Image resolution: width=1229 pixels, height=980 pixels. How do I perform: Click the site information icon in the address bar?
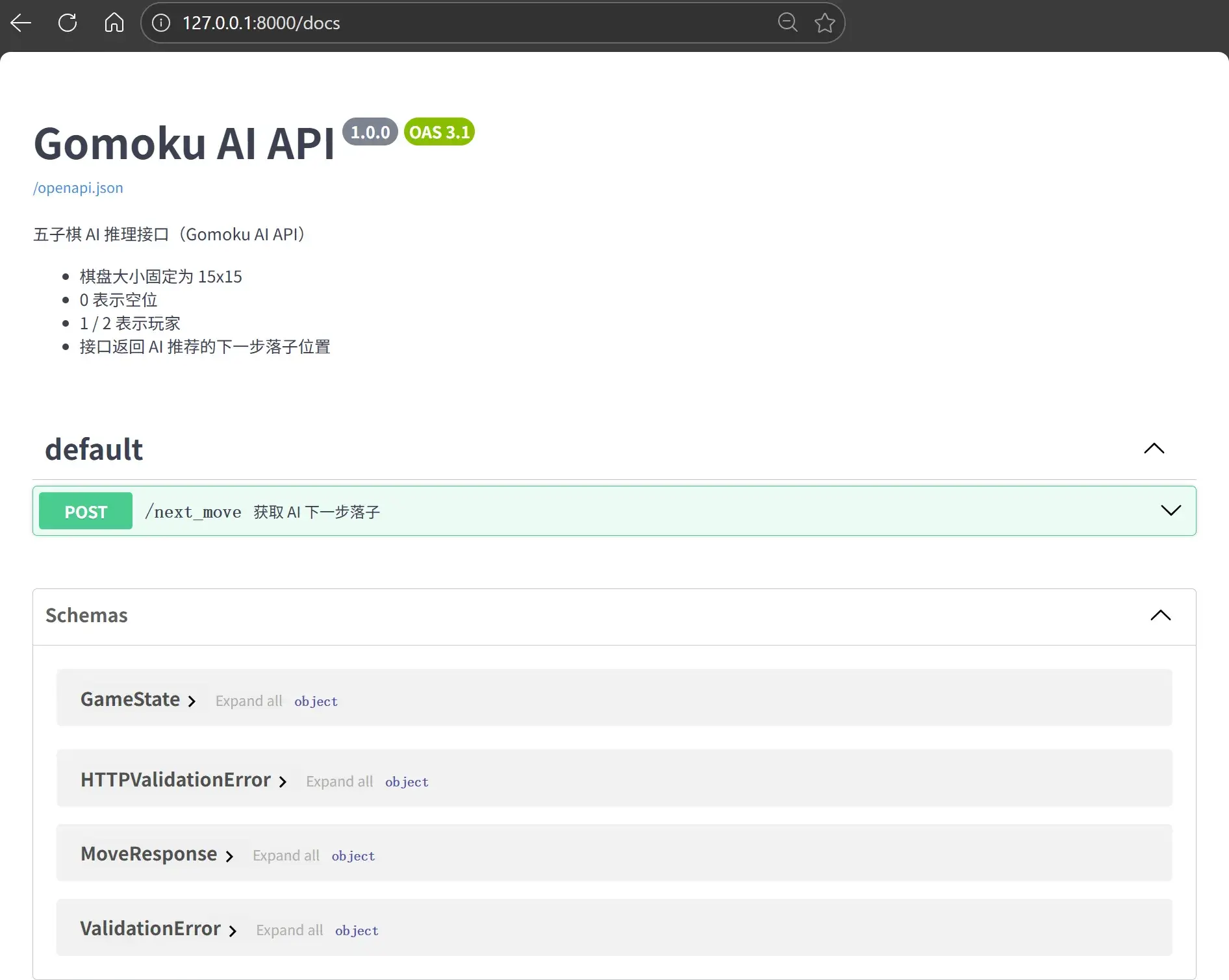160,23
